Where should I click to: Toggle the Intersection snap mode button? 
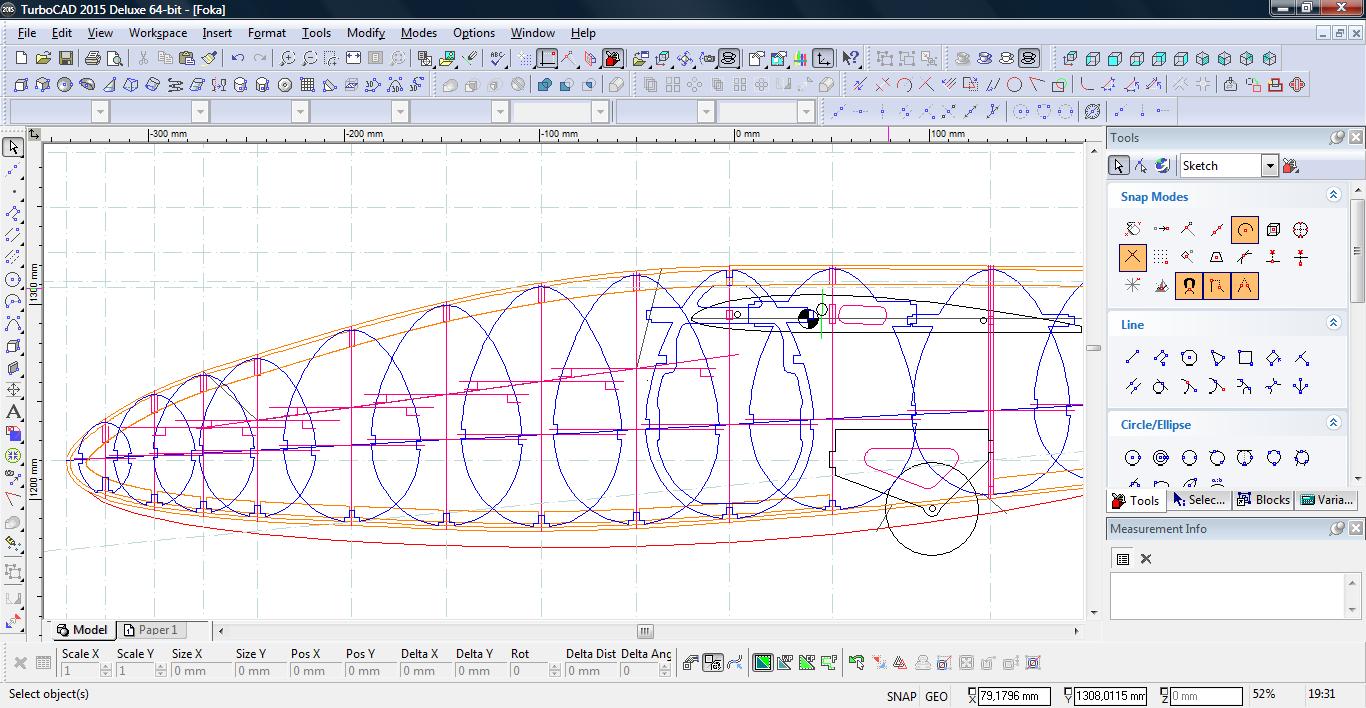pos(1132,258)
